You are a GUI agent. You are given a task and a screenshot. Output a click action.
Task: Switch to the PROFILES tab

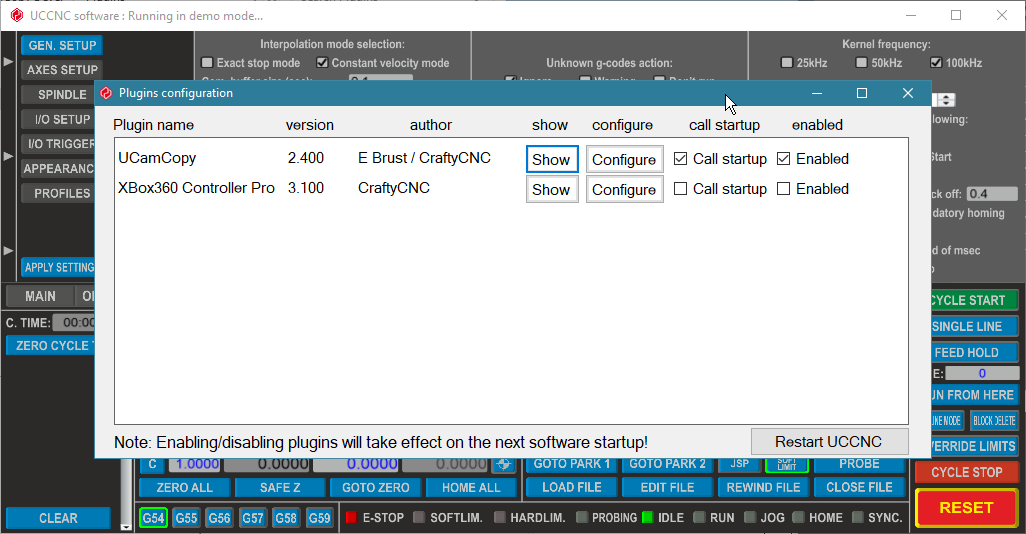click(58, 194)
